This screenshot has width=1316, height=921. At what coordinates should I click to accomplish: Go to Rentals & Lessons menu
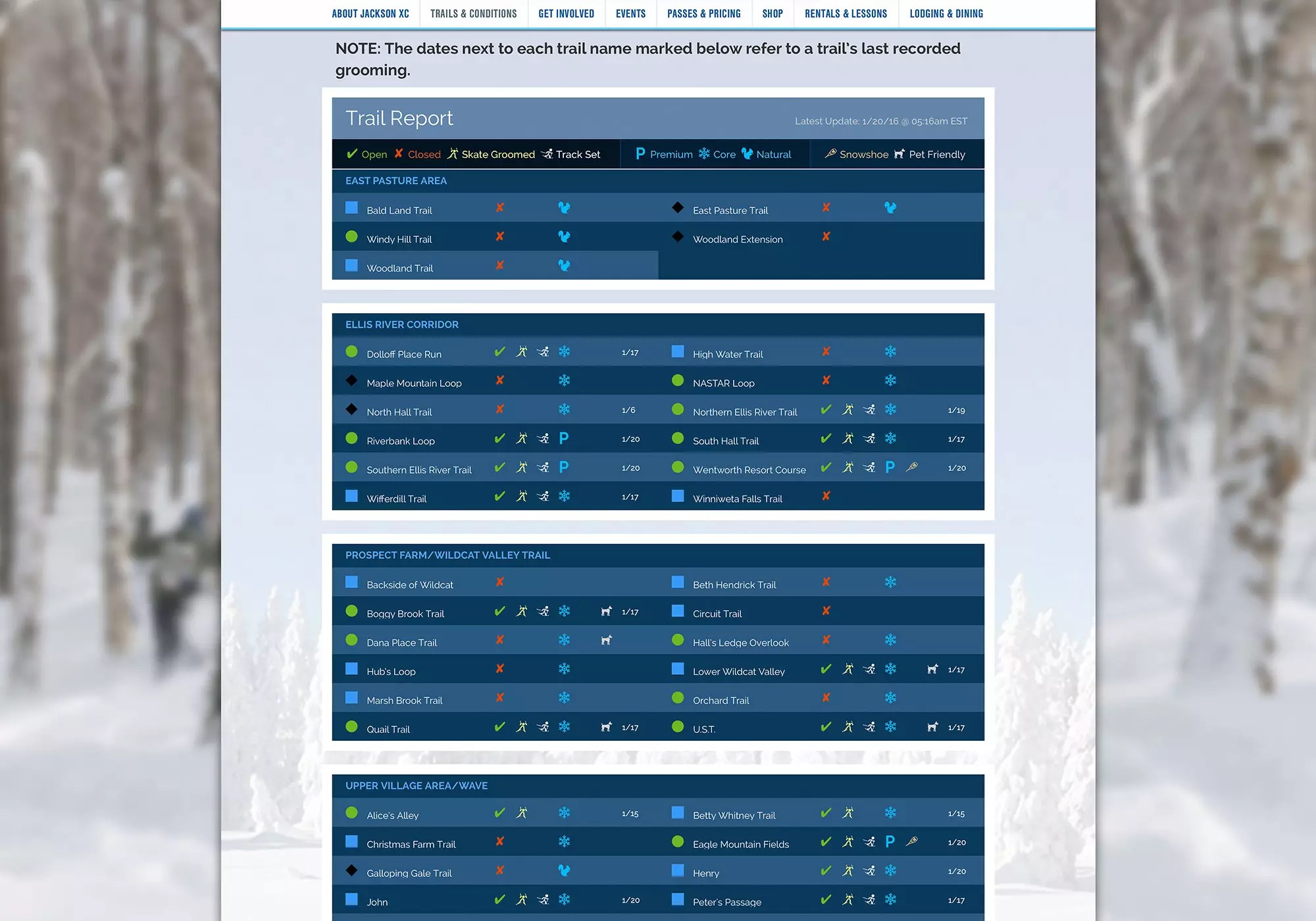pyautogui.click(x=846, y=14)
